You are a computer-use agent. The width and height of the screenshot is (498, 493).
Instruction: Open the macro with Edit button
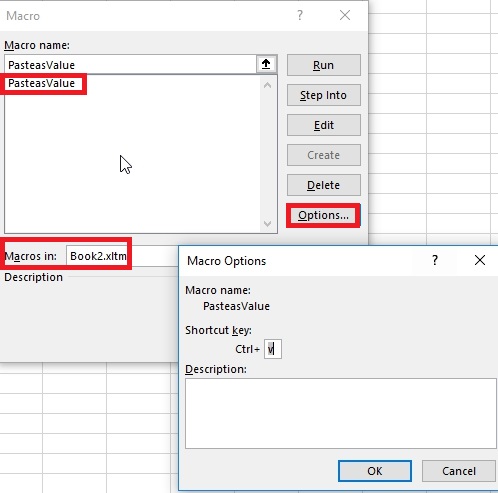coord(324,125)
